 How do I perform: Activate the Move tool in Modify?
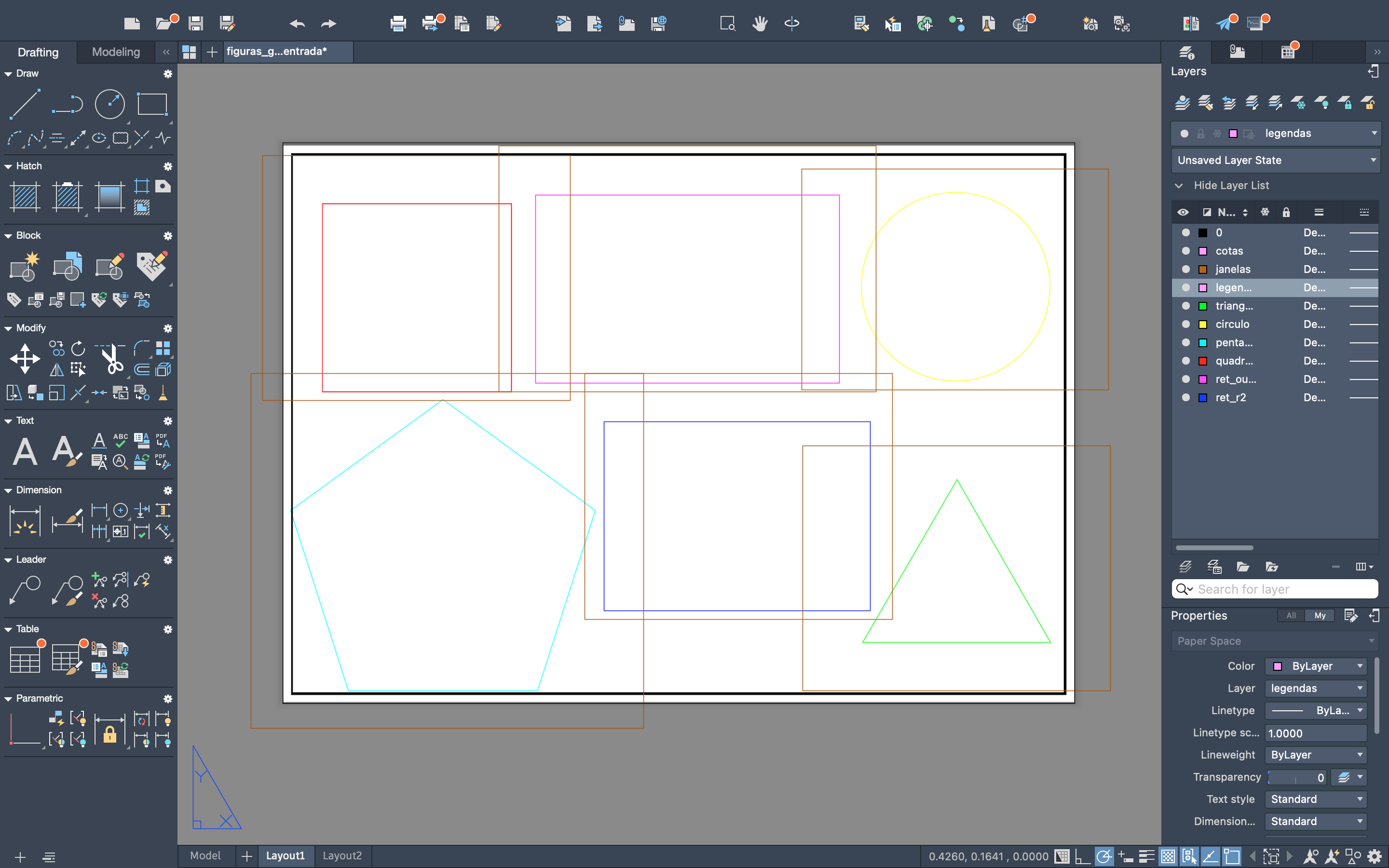tap(25, 359)
